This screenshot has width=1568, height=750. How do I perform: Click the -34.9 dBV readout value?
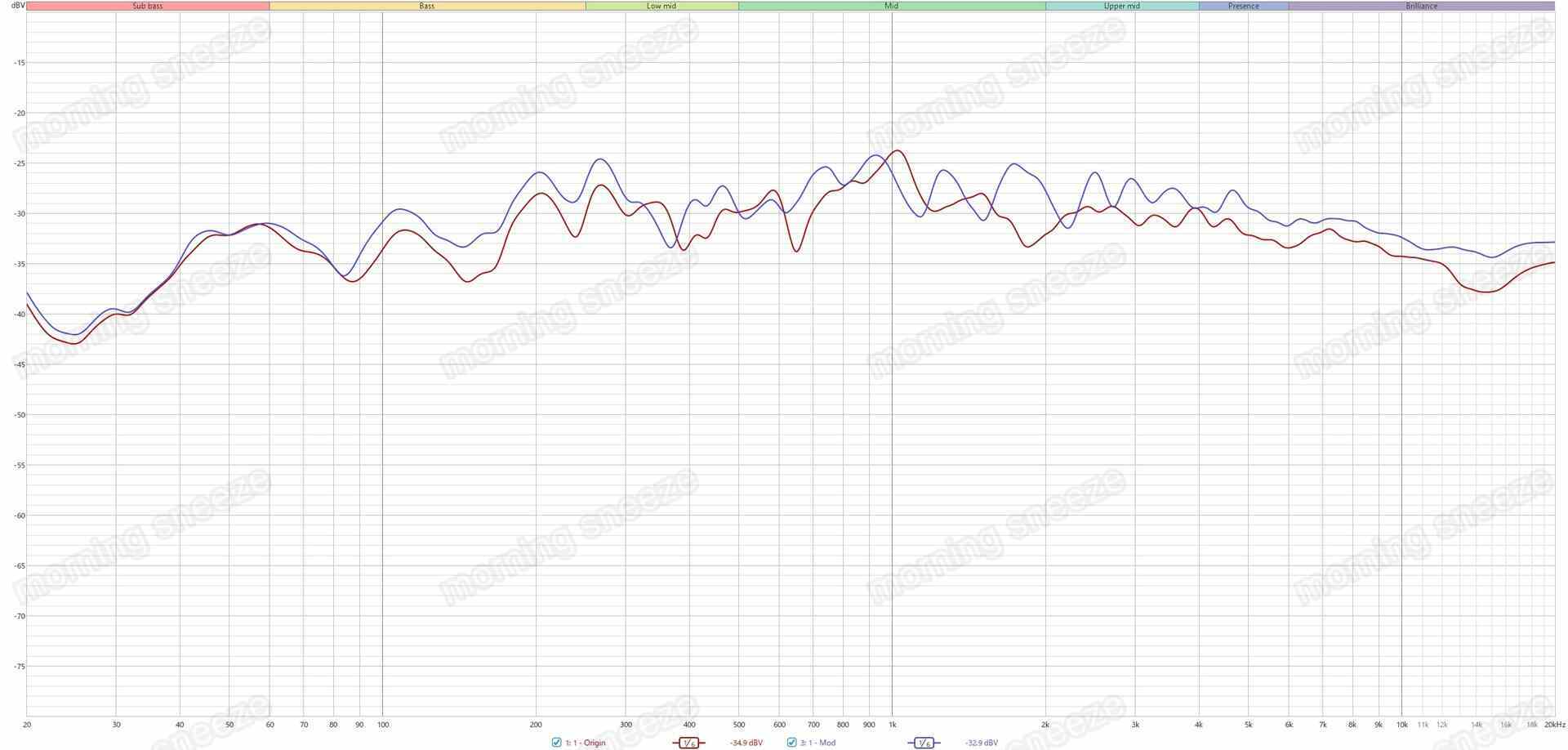[746, 743]
